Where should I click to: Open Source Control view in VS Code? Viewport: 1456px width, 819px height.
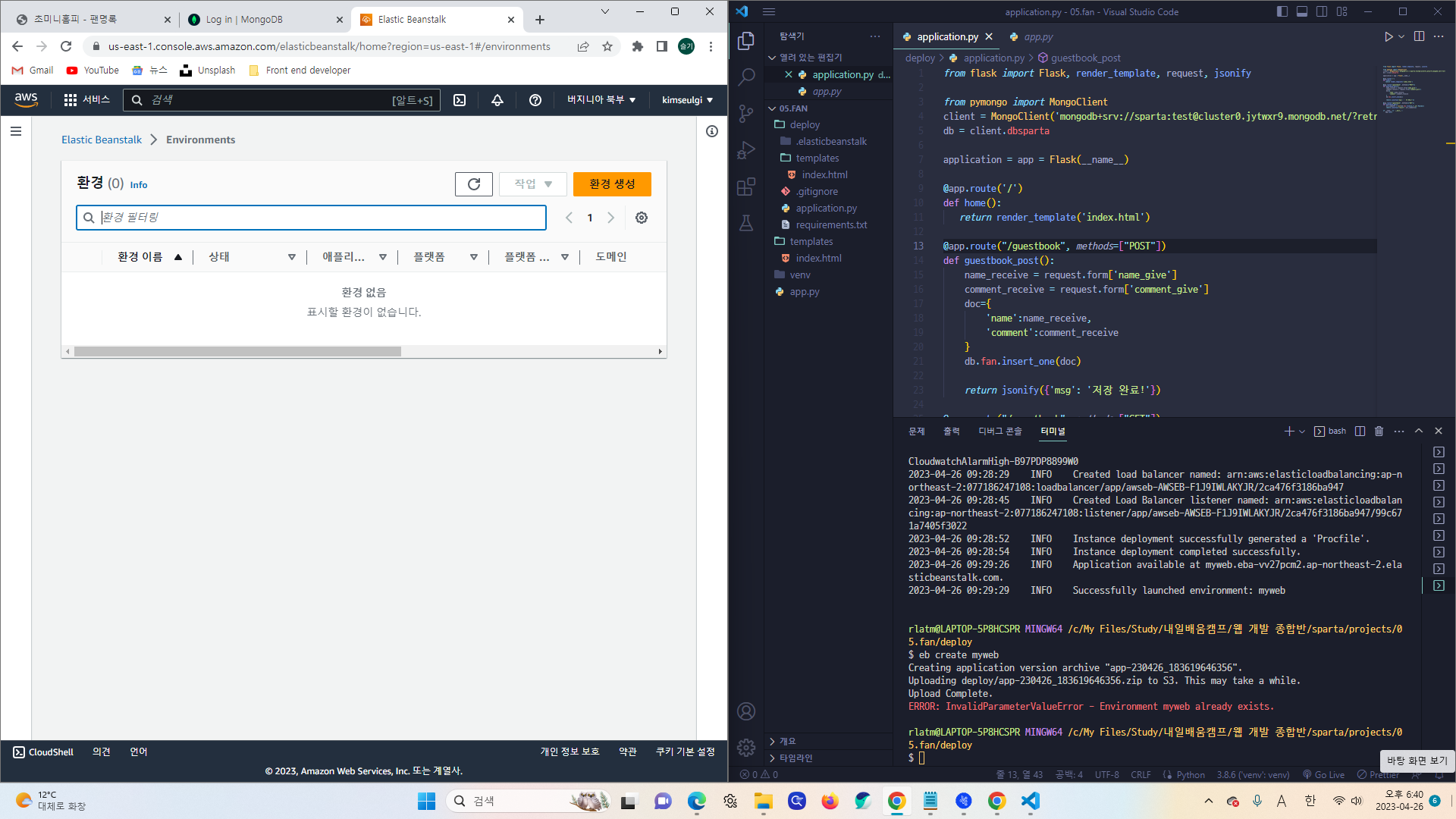coord(746,113)
